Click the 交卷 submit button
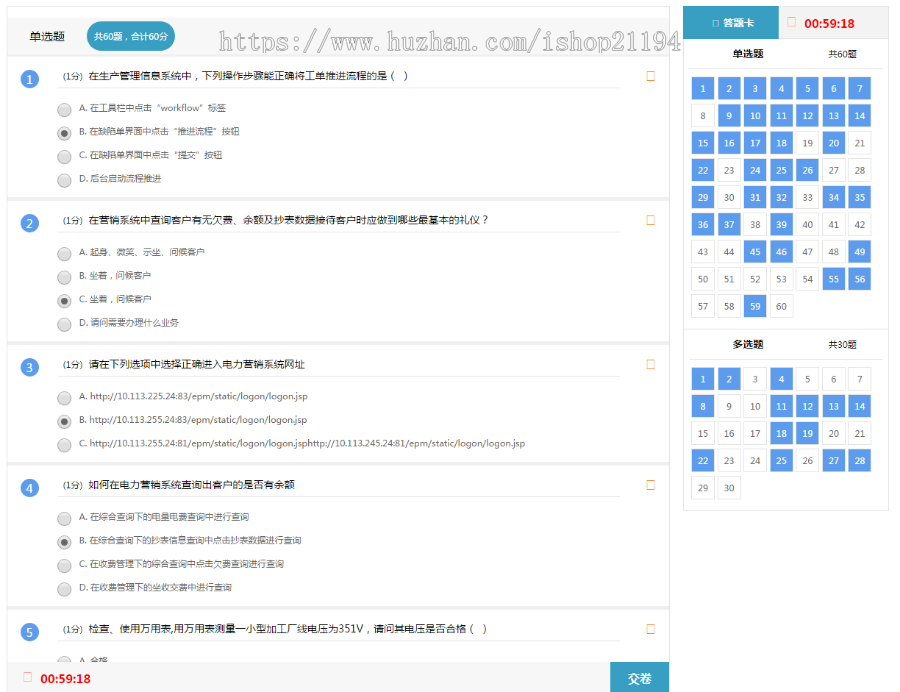 tap(639, 677)
